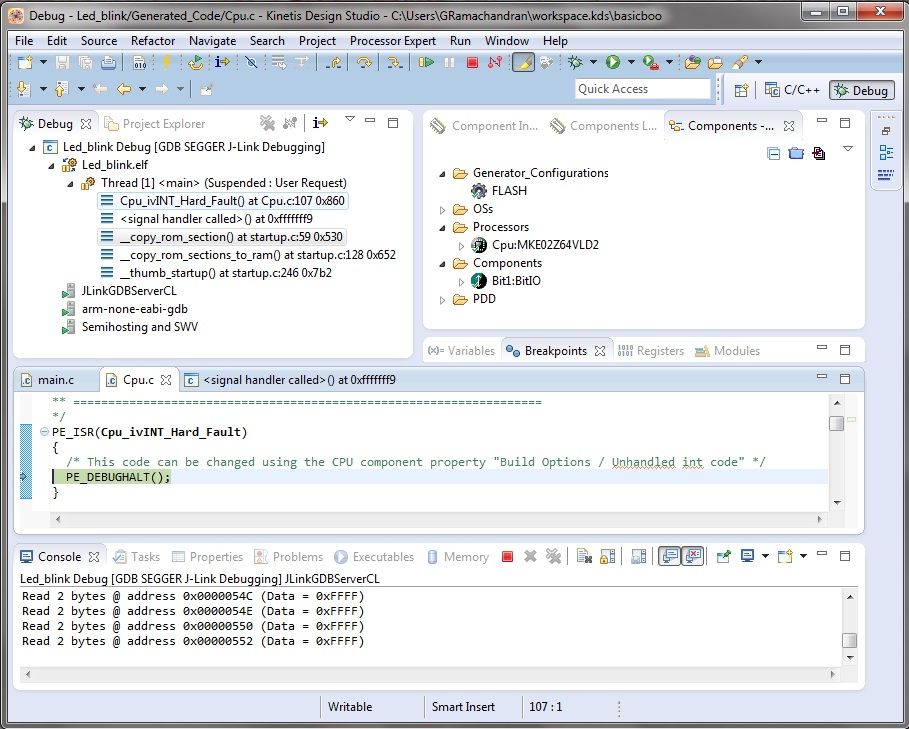Collapse the PE_ISR function fold marker
This screenshot has width=909, height=729.
coord(44,432)
